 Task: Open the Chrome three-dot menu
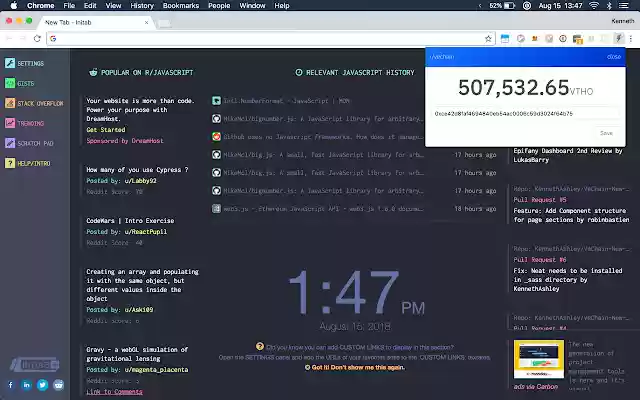631,39
